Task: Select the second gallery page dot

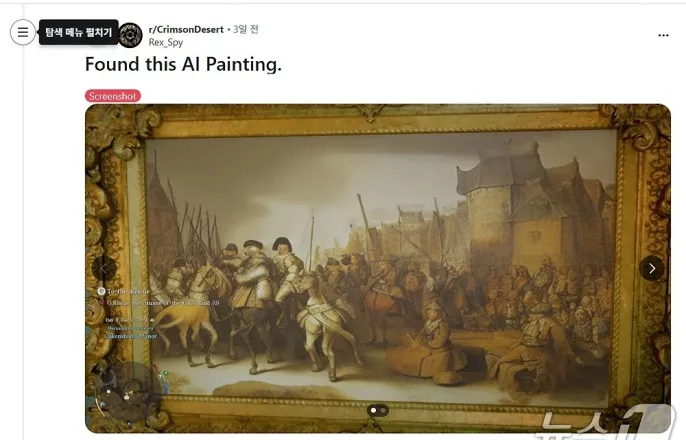Action: coord(383,410)
